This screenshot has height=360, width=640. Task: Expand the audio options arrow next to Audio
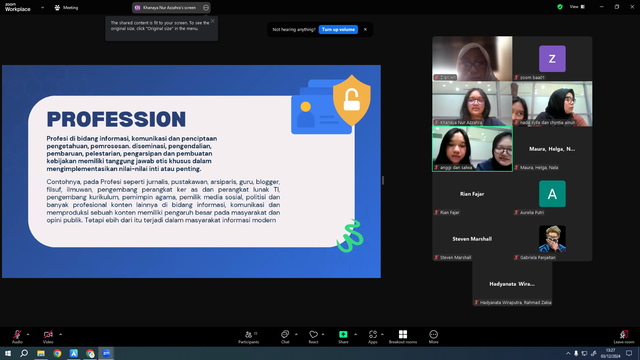(28, 334)
